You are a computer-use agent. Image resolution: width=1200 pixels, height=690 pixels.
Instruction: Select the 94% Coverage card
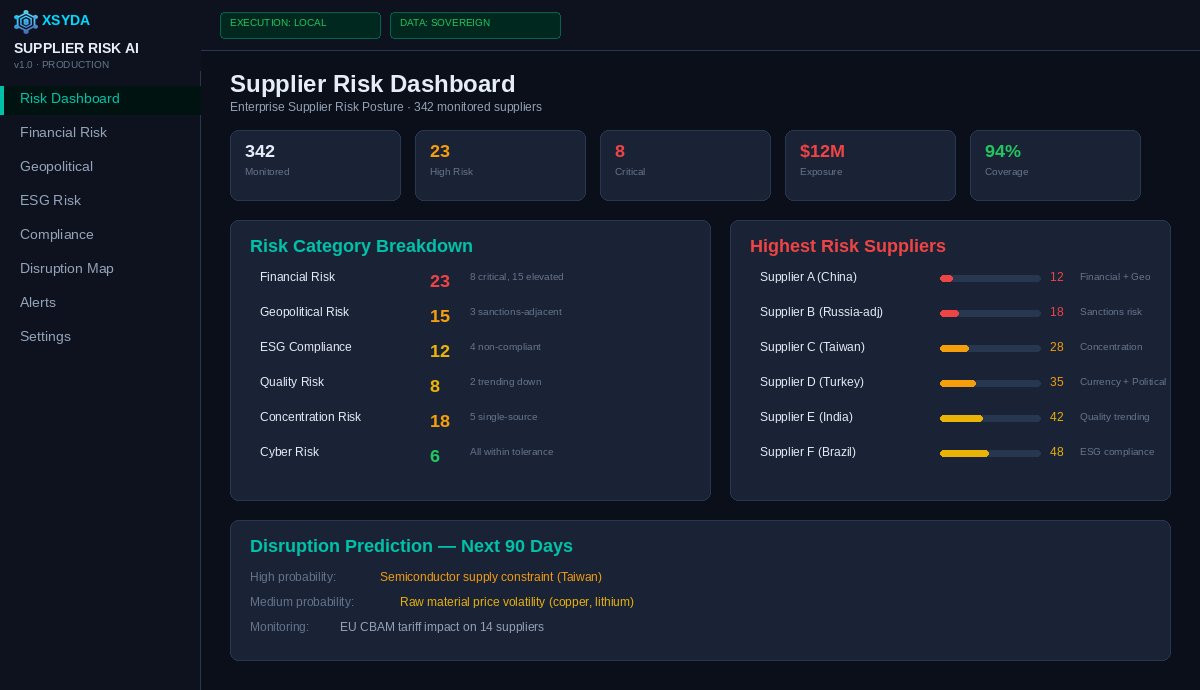tap(1055, 165)
